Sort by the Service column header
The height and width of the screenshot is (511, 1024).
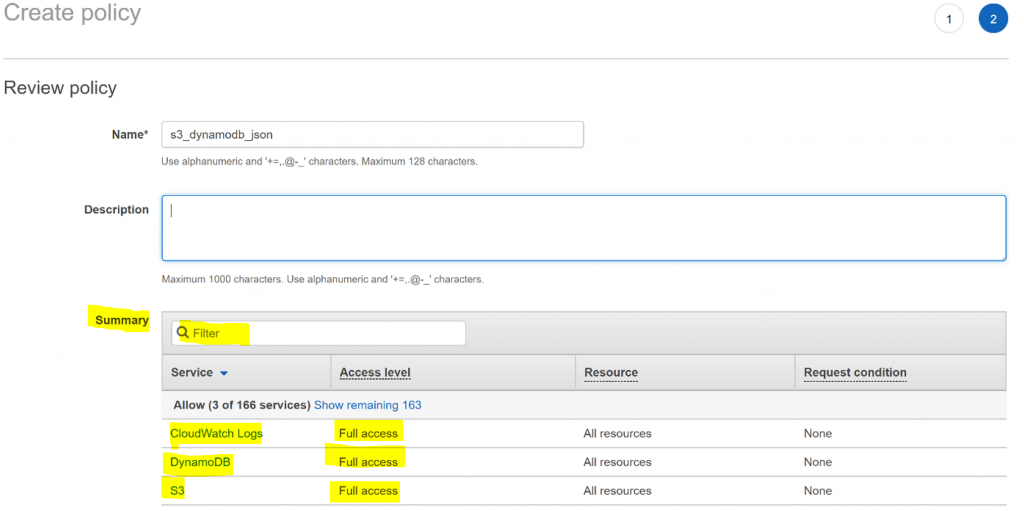192,372
